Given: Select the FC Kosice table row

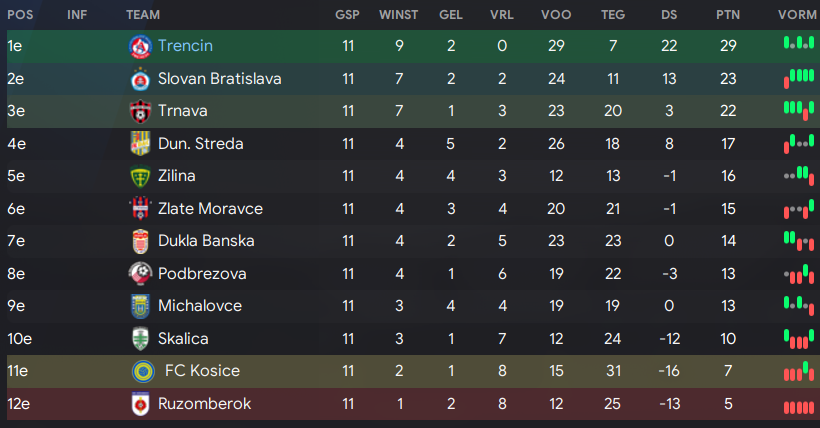Looking at the screenshot, I should [410, 371].
